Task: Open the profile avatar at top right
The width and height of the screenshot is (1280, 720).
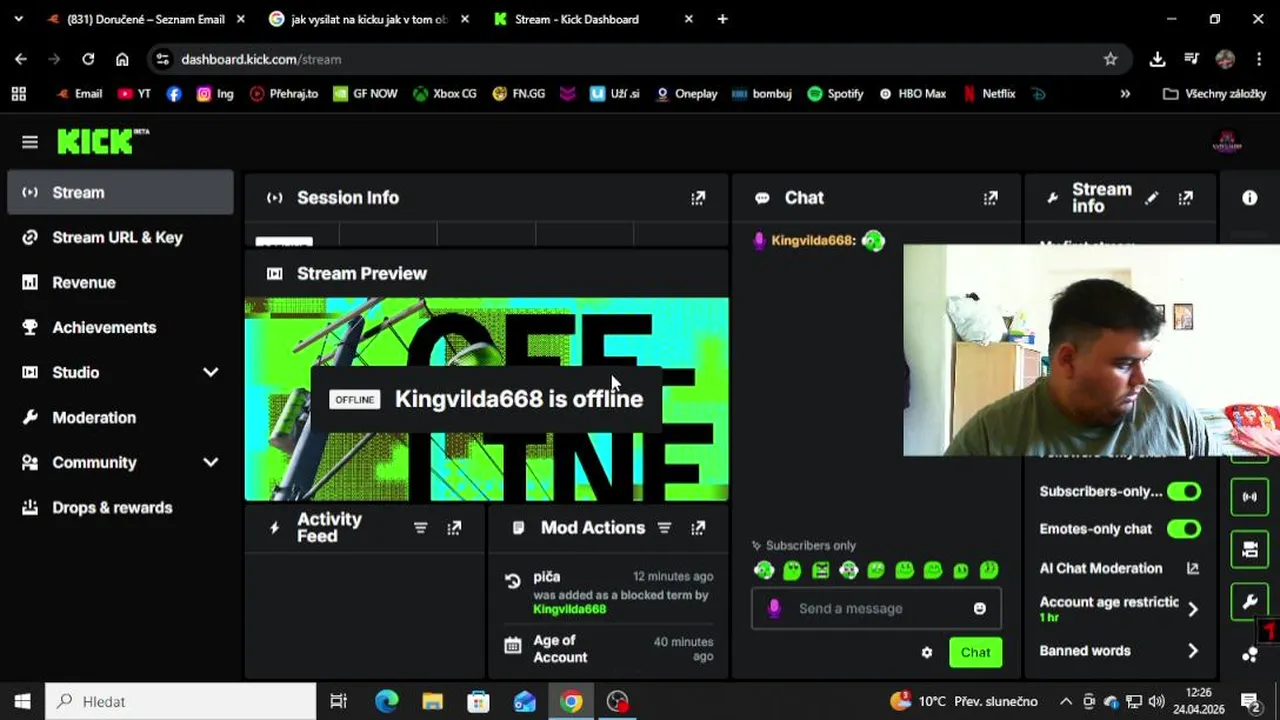Action: pos(1227,142)
